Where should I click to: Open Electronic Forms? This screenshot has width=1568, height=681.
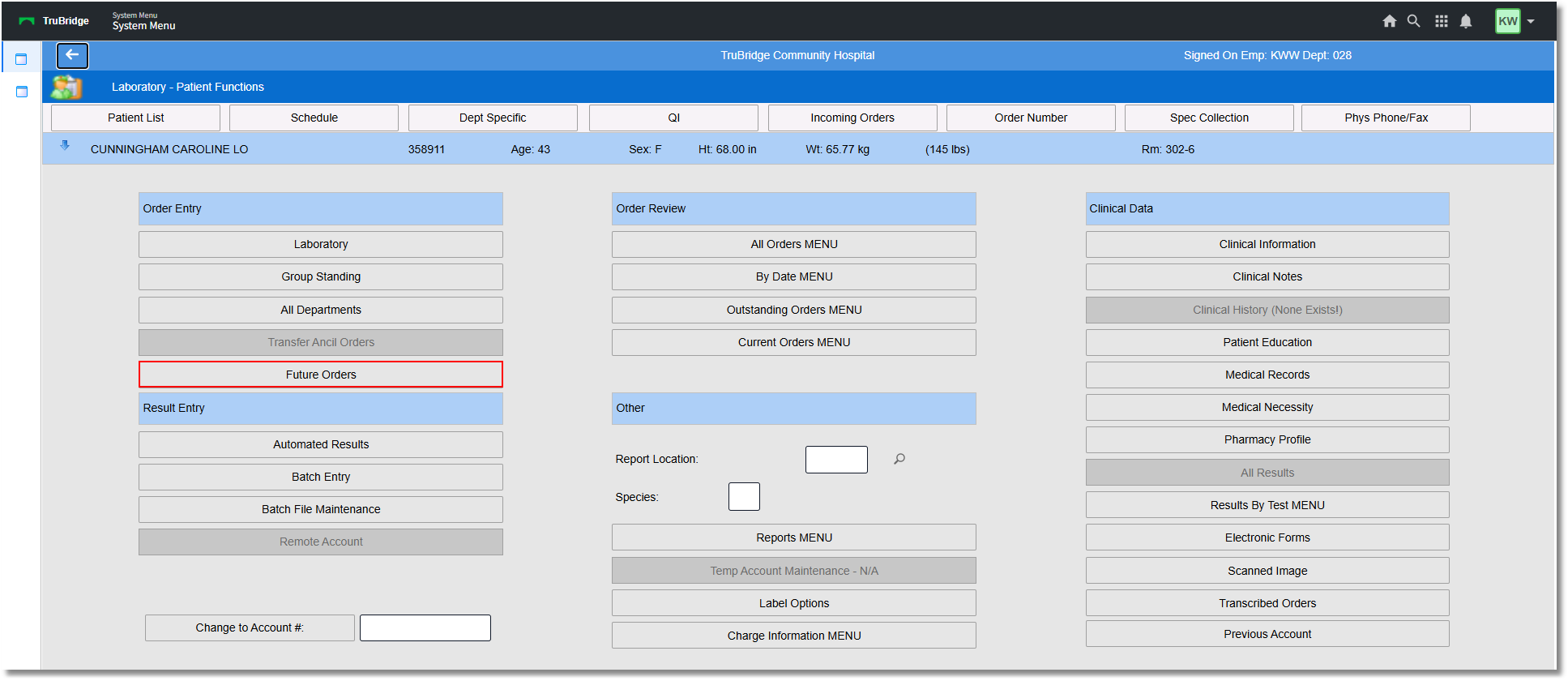(1267, 538)
